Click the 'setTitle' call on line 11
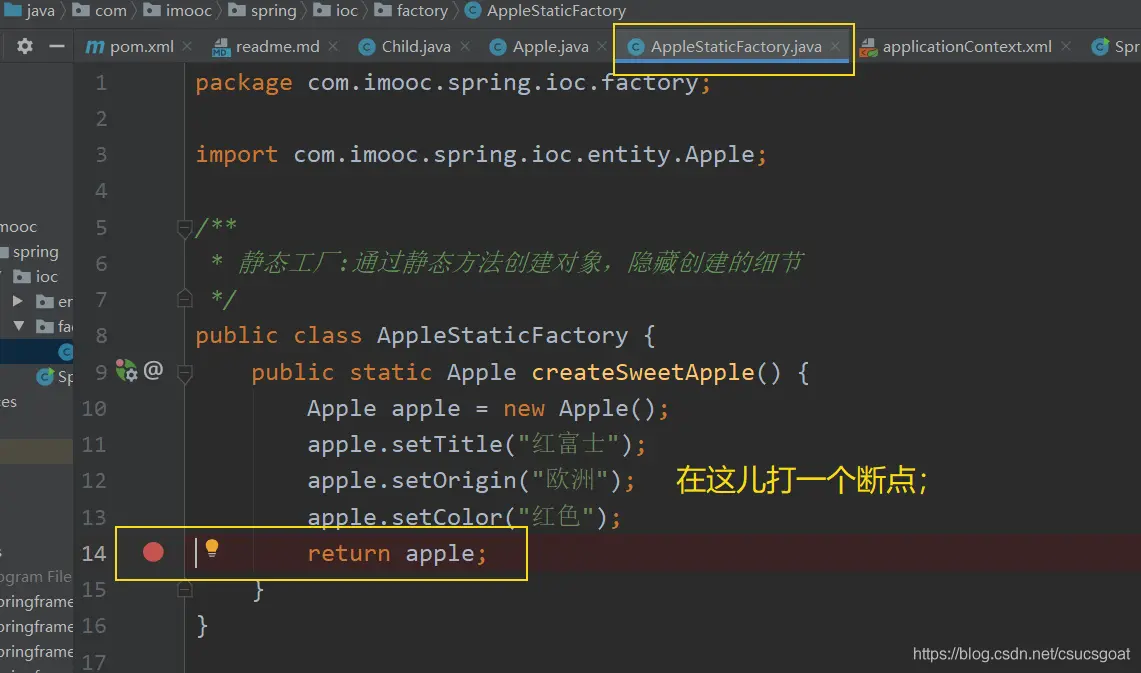1141x673 pixels. (448, 444)
